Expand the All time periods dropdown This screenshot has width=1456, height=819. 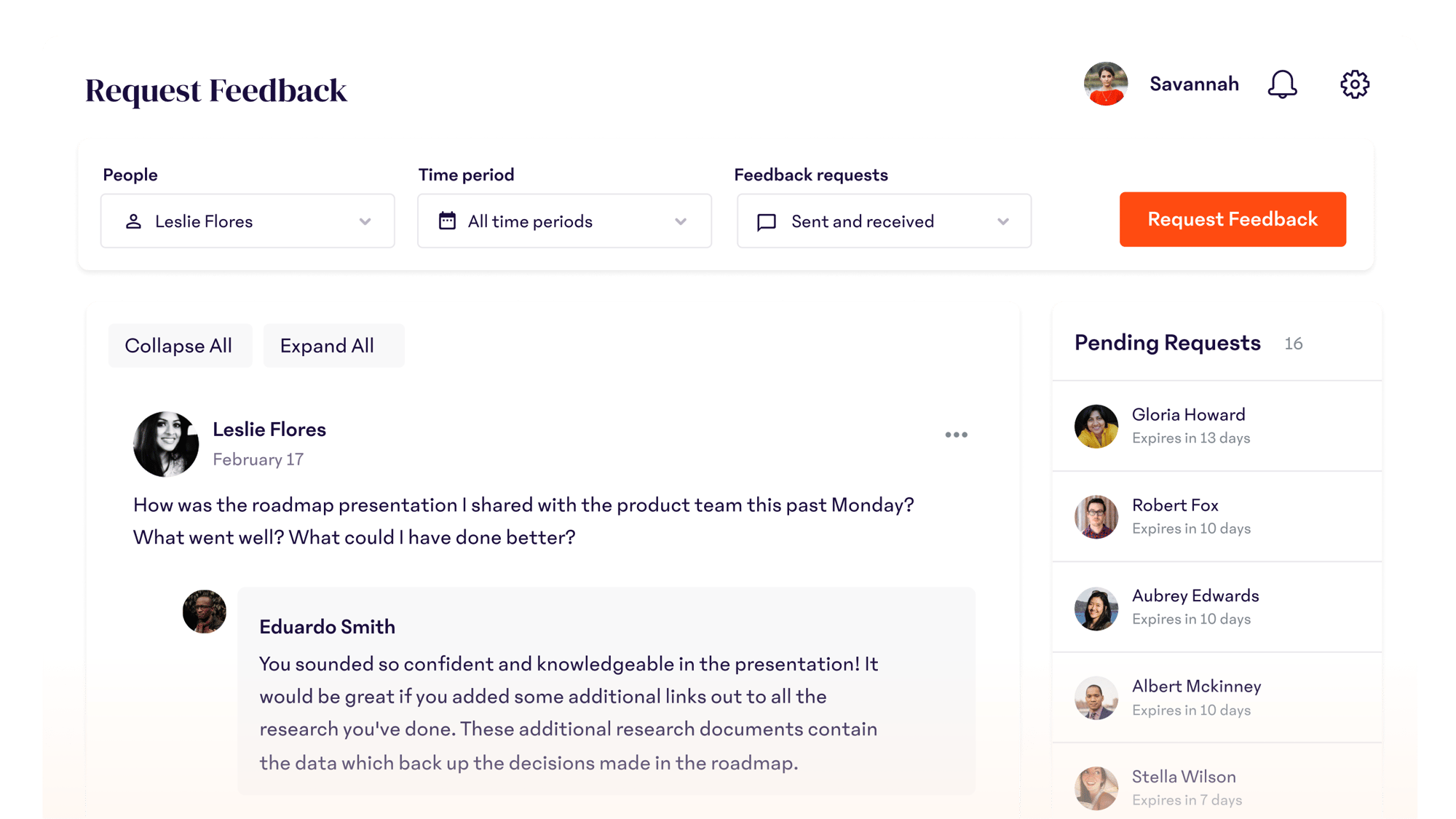[564, 221]
